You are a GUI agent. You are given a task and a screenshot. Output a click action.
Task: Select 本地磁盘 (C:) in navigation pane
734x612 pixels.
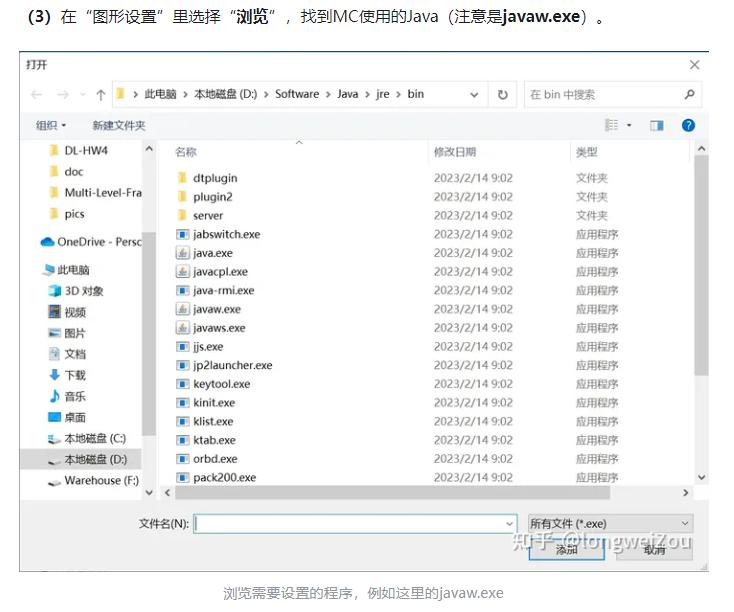point(94,439)
